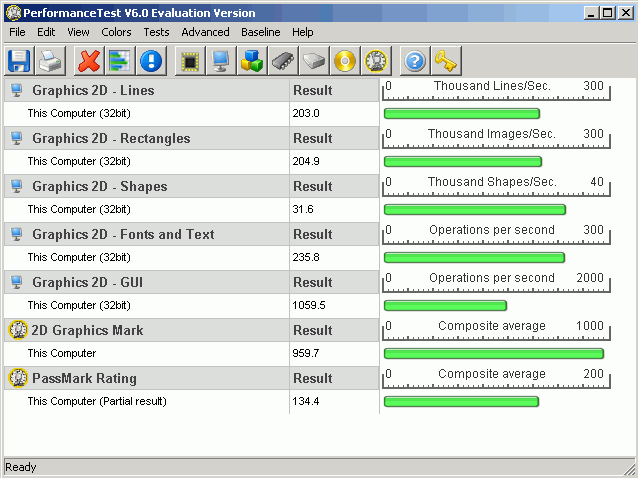Click the run all tests PassMark icon
The image size is (638, 478).
[376, 61]
